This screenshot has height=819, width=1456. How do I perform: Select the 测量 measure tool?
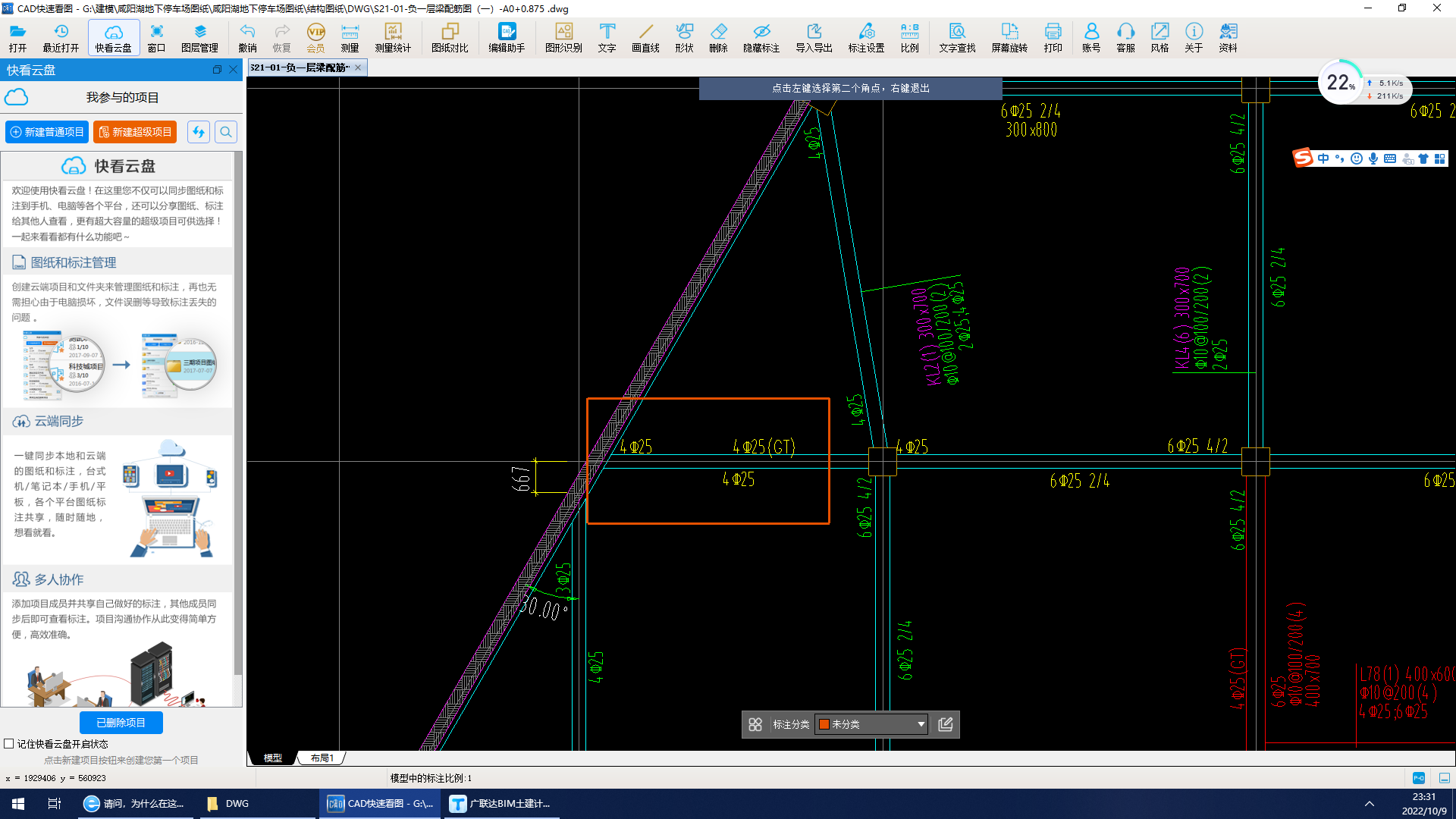pyautogui.click(x=350, y=37)
